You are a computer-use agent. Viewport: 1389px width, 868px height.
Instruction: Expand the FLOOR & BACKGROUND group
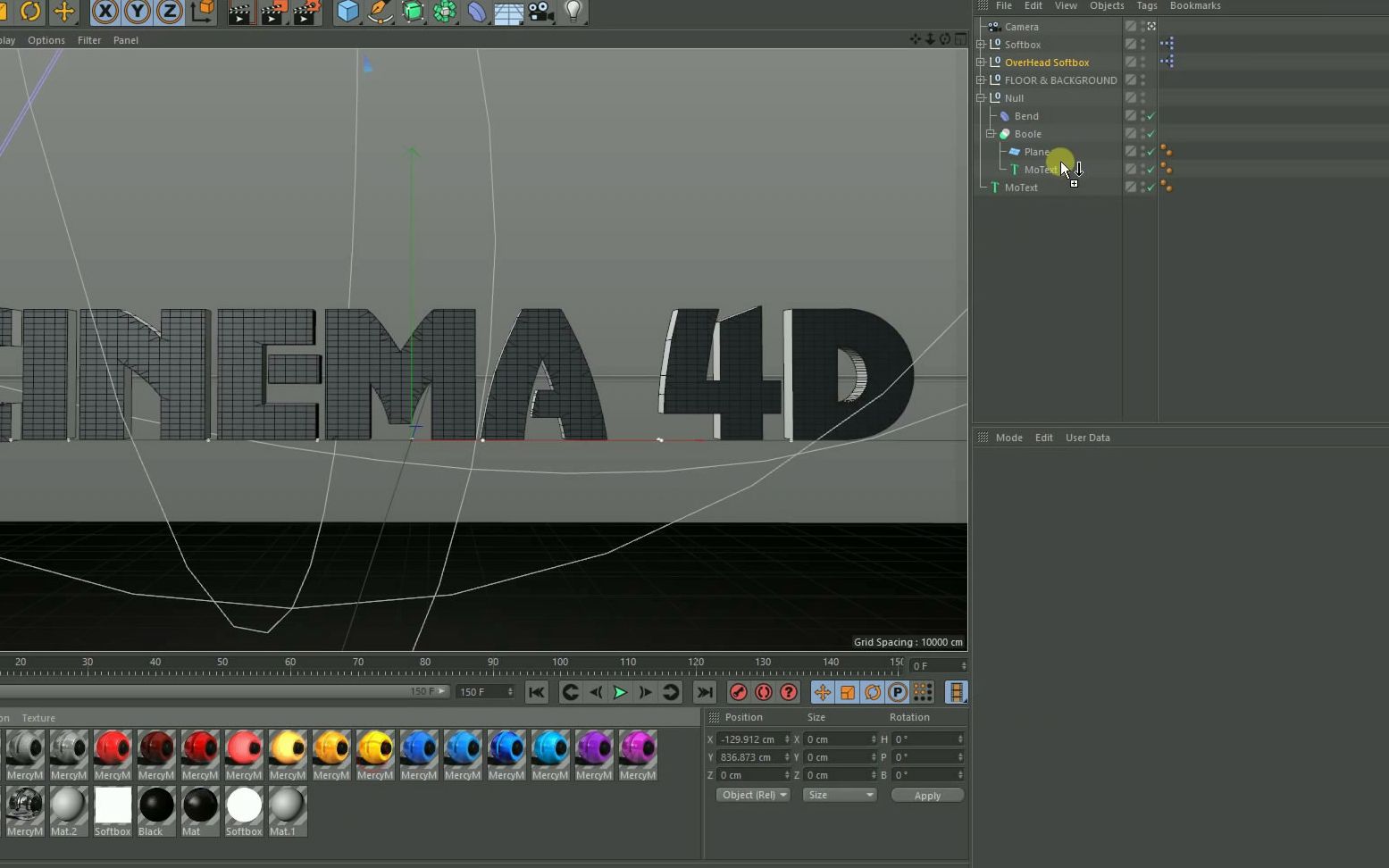[x=981, y=80]
